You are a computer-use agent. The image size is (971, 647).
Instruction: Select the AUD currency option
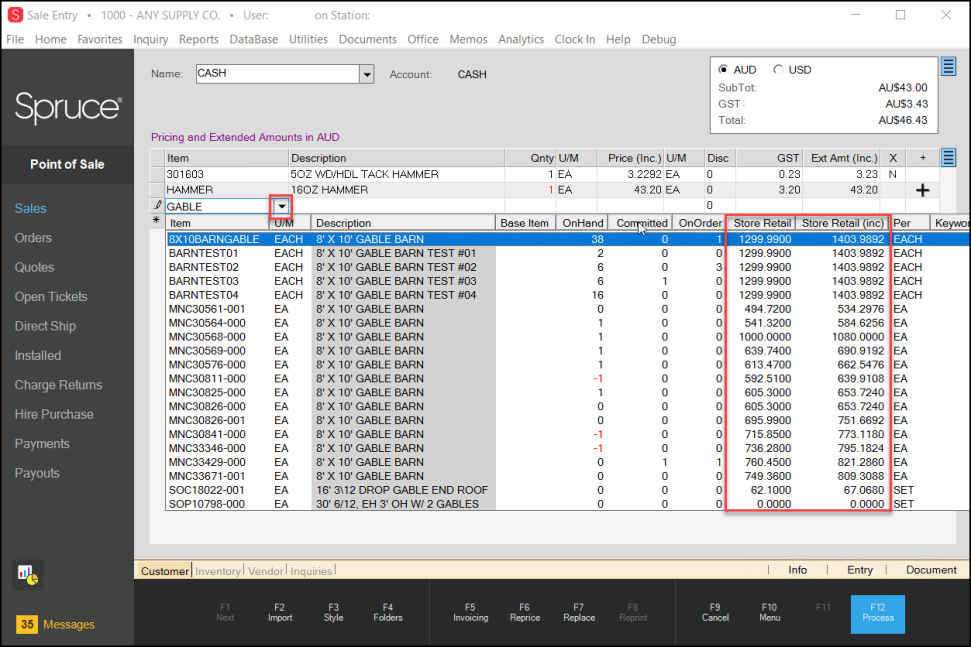coord(723,69)
